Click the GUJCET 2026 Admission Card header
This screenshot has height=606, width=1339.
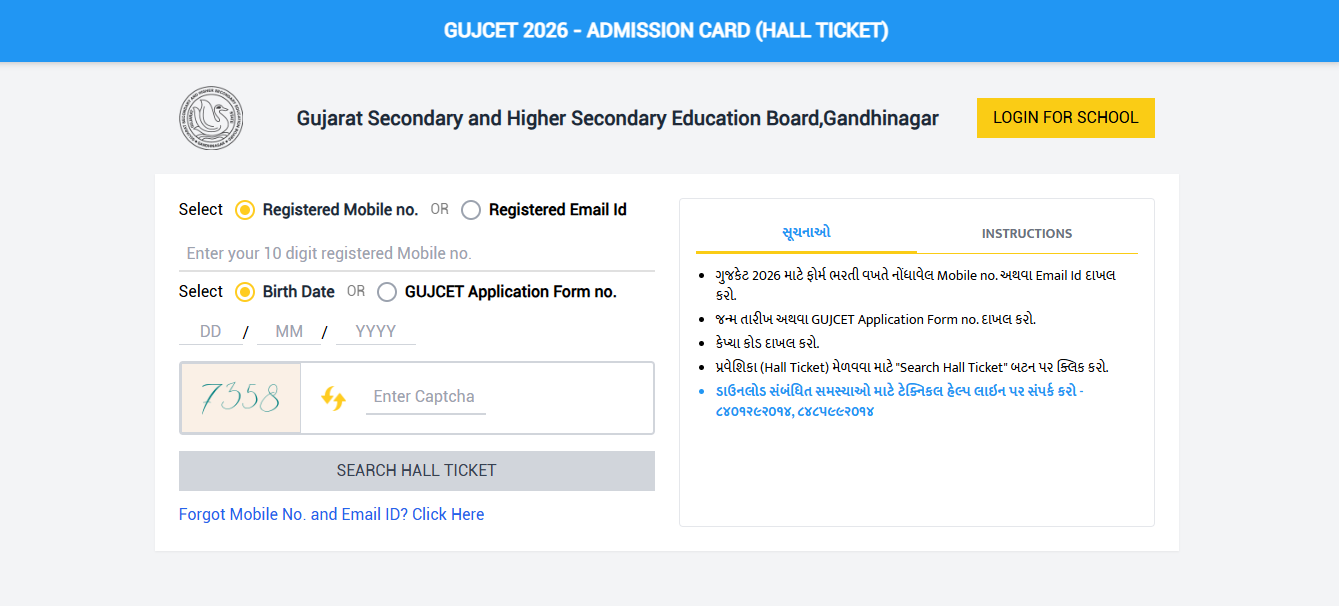tap(669, 30)
